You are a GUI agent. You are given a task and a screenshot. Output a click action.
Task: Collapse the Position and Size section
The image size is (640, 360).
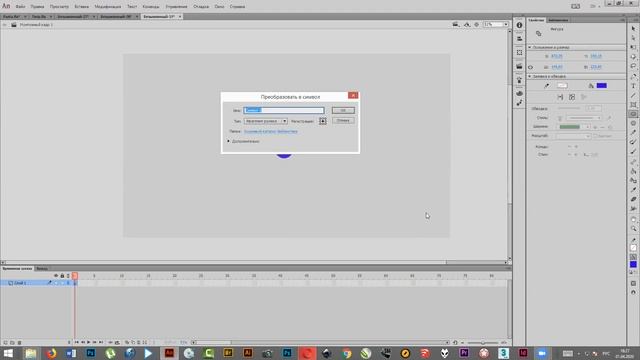click(530, 48)
